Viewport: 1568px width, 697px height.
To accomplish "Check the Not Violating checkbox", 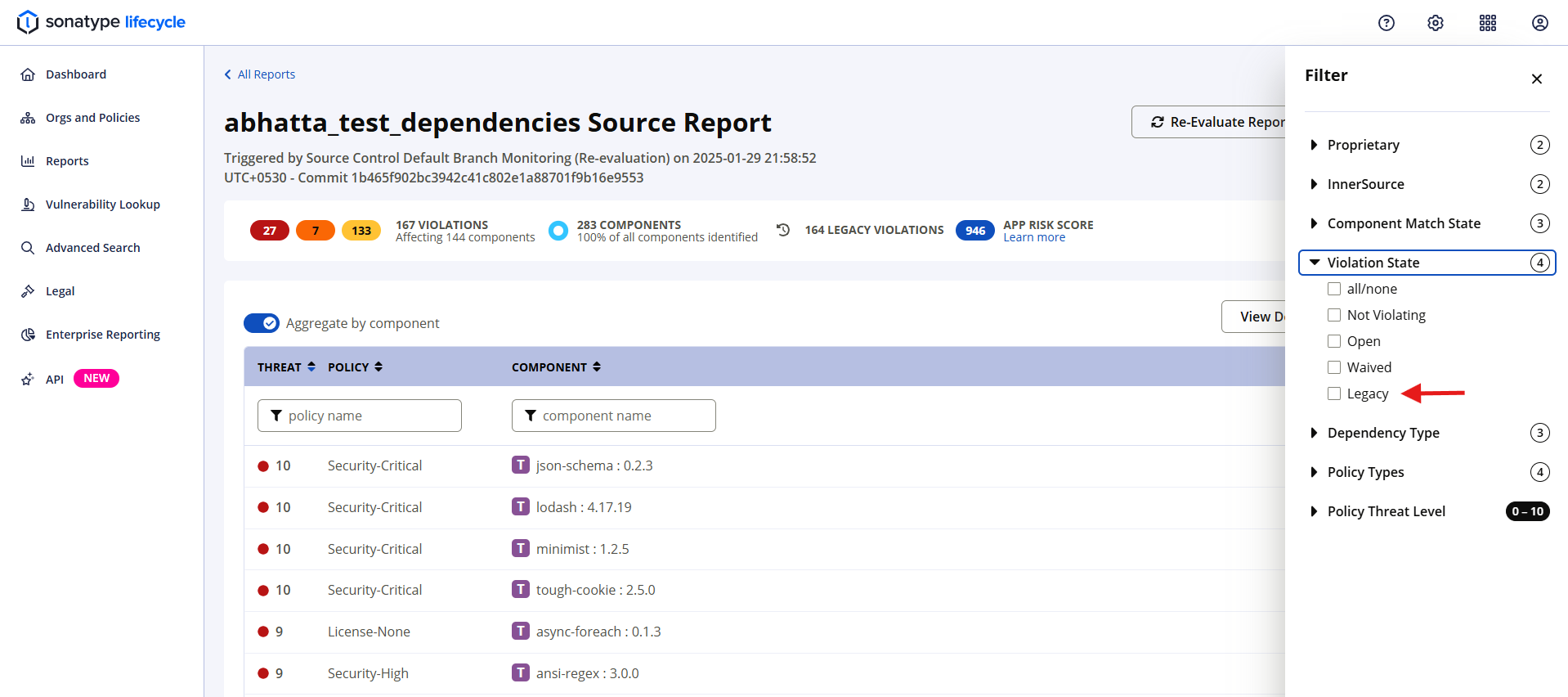I will click(x=1334, y=315).
